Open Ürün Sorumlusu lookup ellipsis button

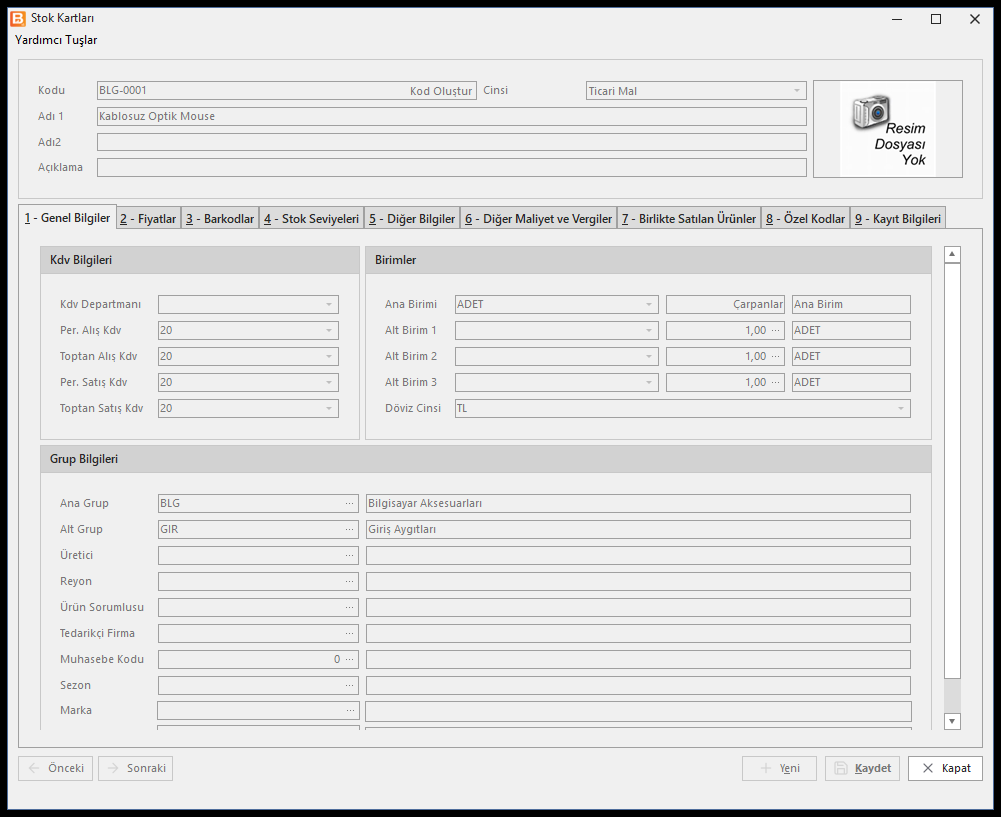(x=349, y=608)
